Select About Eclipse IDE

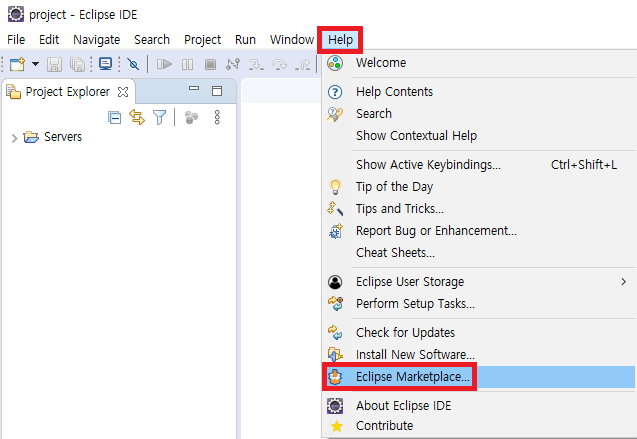[479, 406]
